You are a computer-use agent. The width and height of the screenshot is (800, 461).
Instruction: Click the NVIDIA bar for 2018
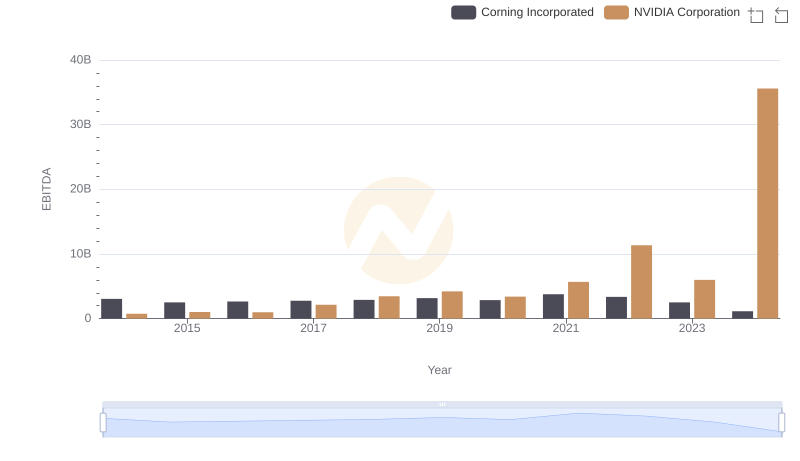[389, 308]
